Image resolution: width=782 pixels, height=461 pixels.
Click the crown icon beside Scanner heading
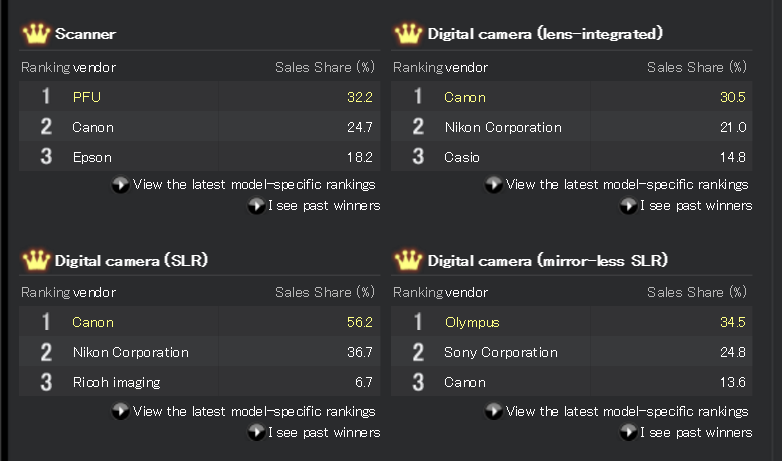pyautogui.click(x=36, y=34)
